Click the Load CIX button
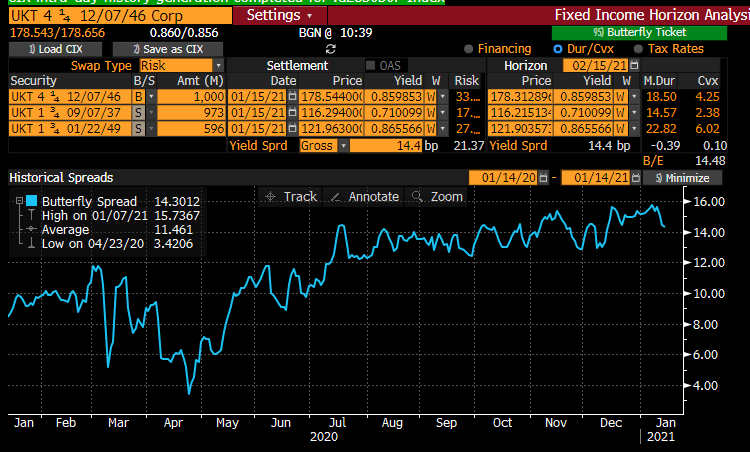The height and width of the screenshot is (452, 750). (55, 49)
